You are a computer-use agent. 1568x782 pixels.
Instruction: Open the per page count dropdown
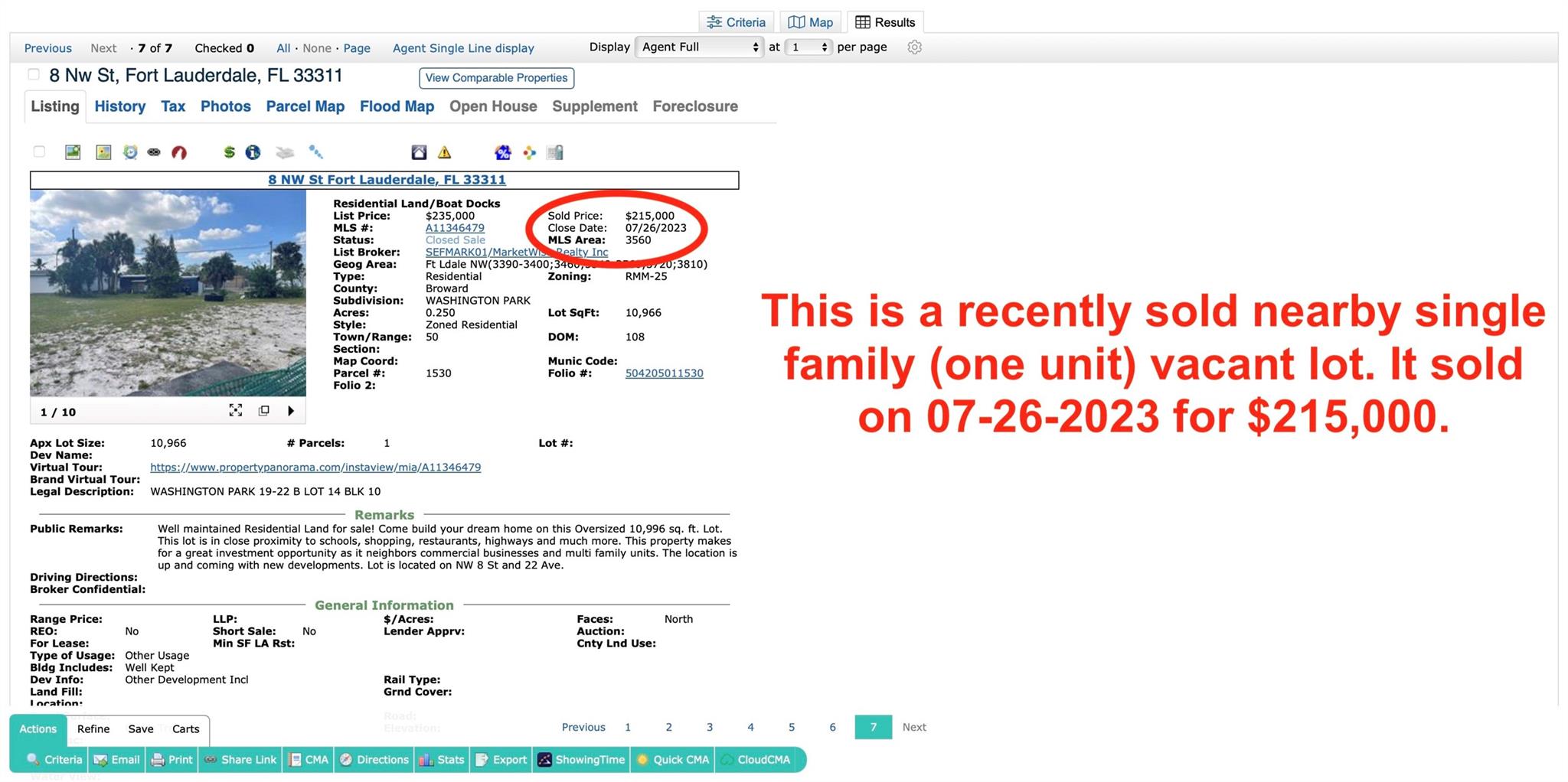tap(809, 47)
